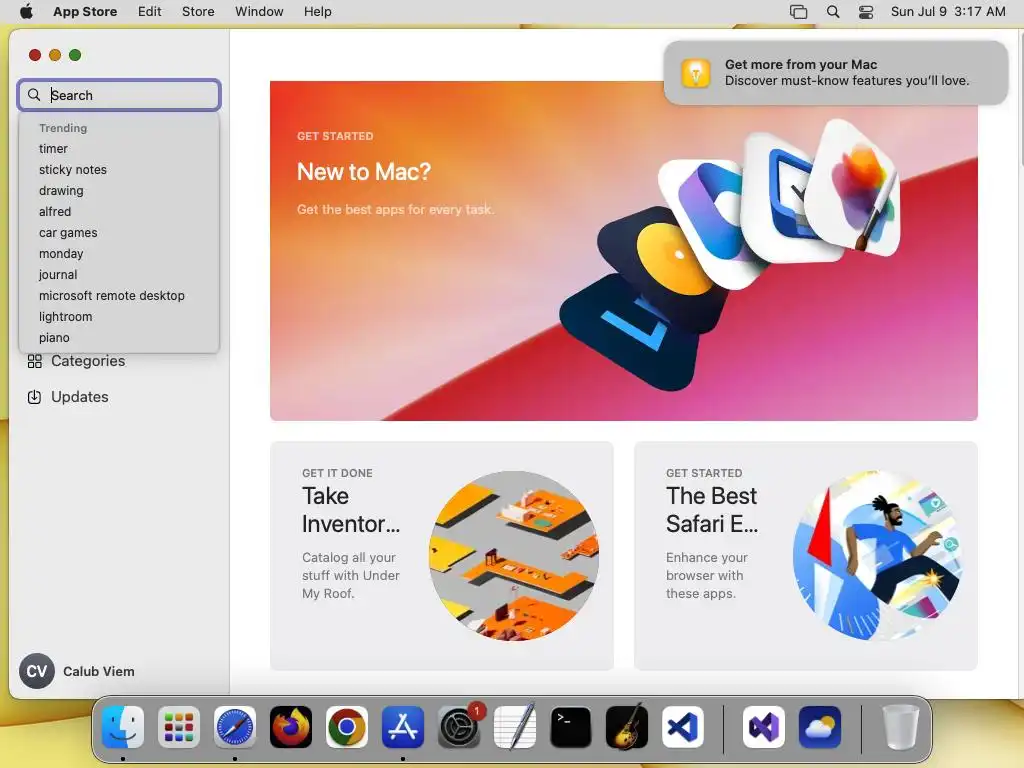
Task: Open Visual Studio (purple) from the Dock
Action: [x=763, y=727]
